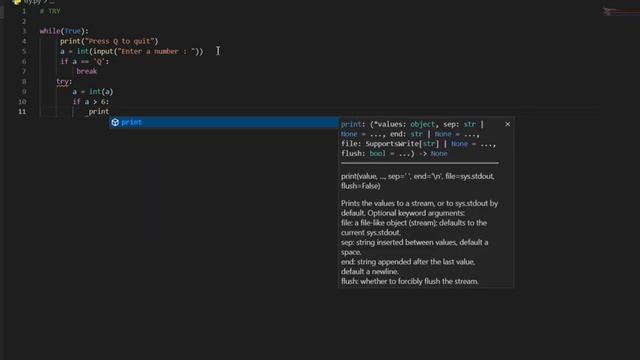Click the 'Enter a number' input line

pos(131,51)
